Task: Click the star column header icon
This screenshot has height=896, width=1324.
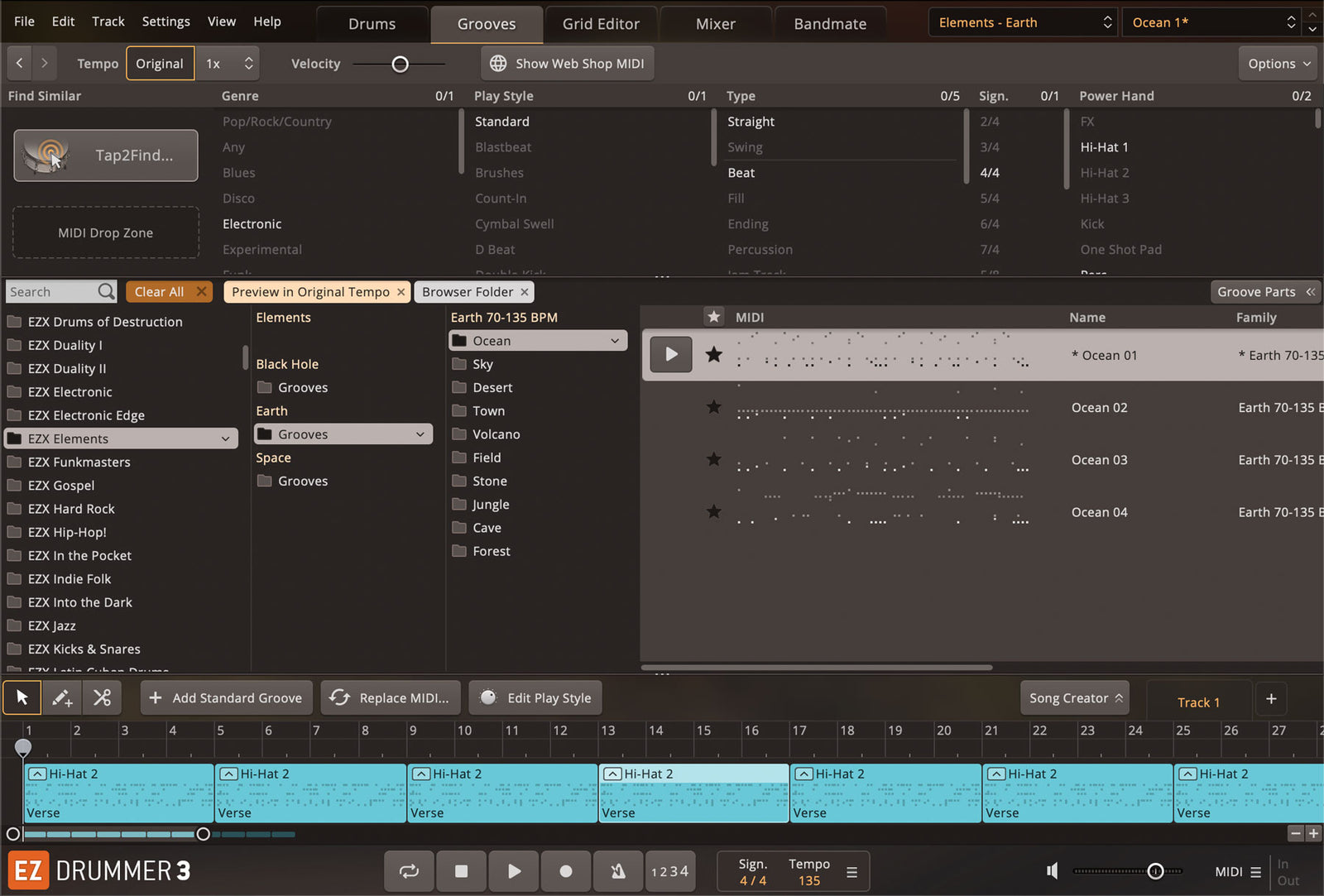Action: (x=713, y=317)
